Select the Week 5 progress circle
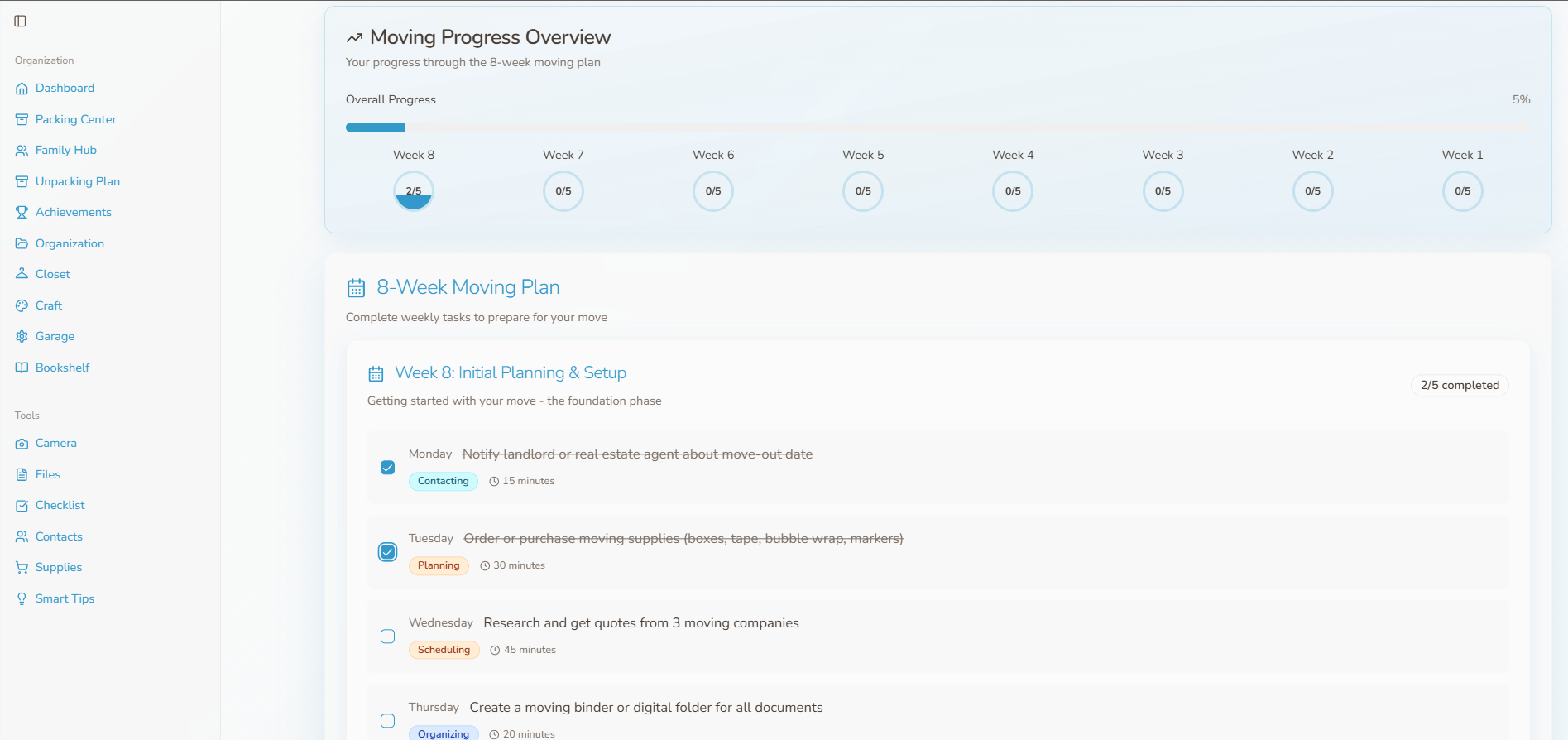 point(863,191)
